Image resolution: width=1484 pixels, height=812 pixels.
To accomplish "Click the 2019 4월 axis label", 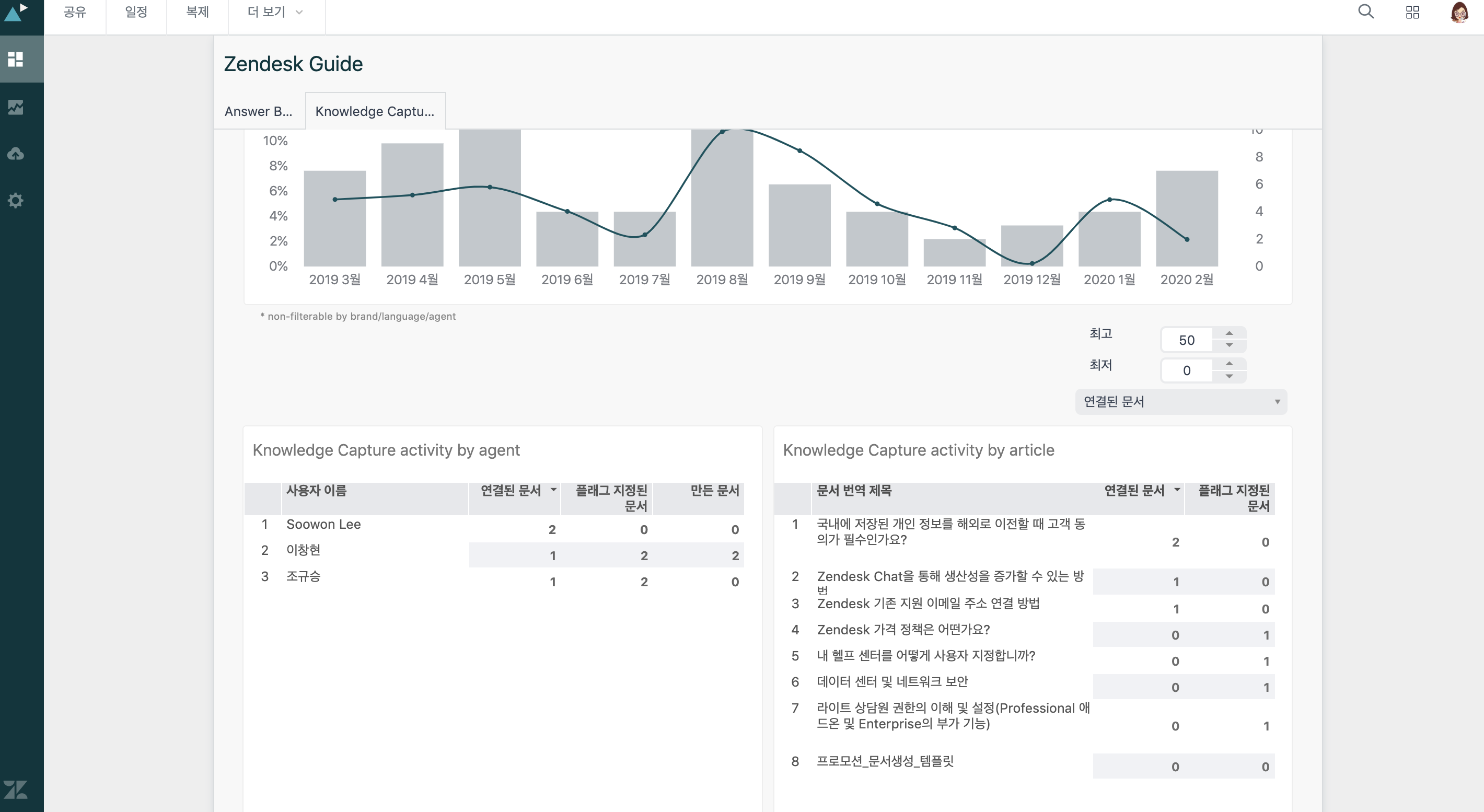I will click(x=412, y=280).
